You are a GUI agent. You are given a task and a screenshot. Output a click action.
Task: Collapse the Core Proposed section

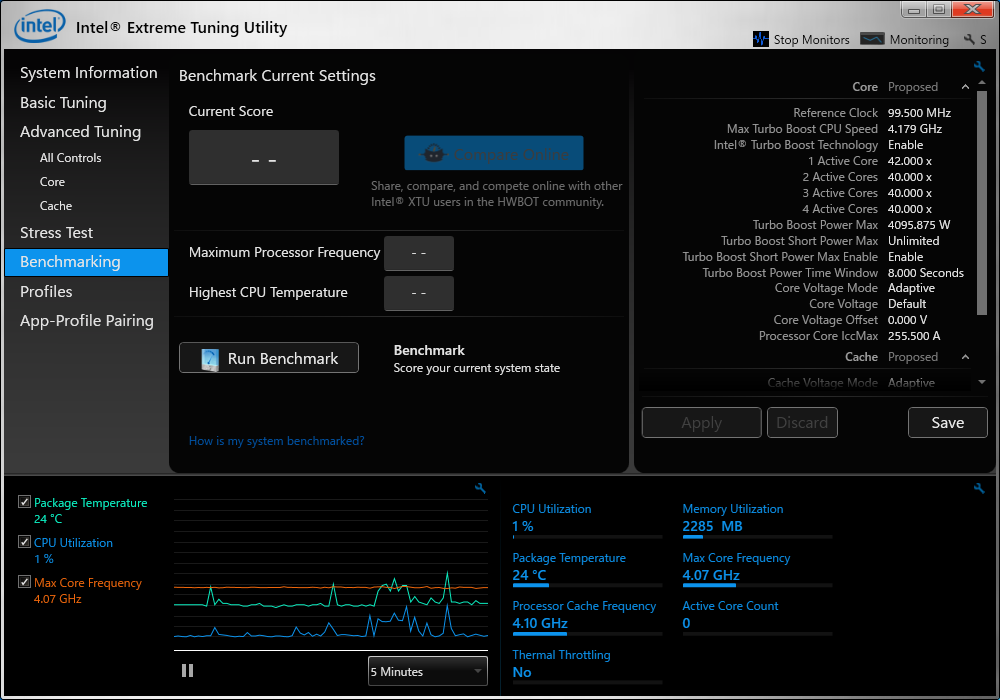(966, 87)
